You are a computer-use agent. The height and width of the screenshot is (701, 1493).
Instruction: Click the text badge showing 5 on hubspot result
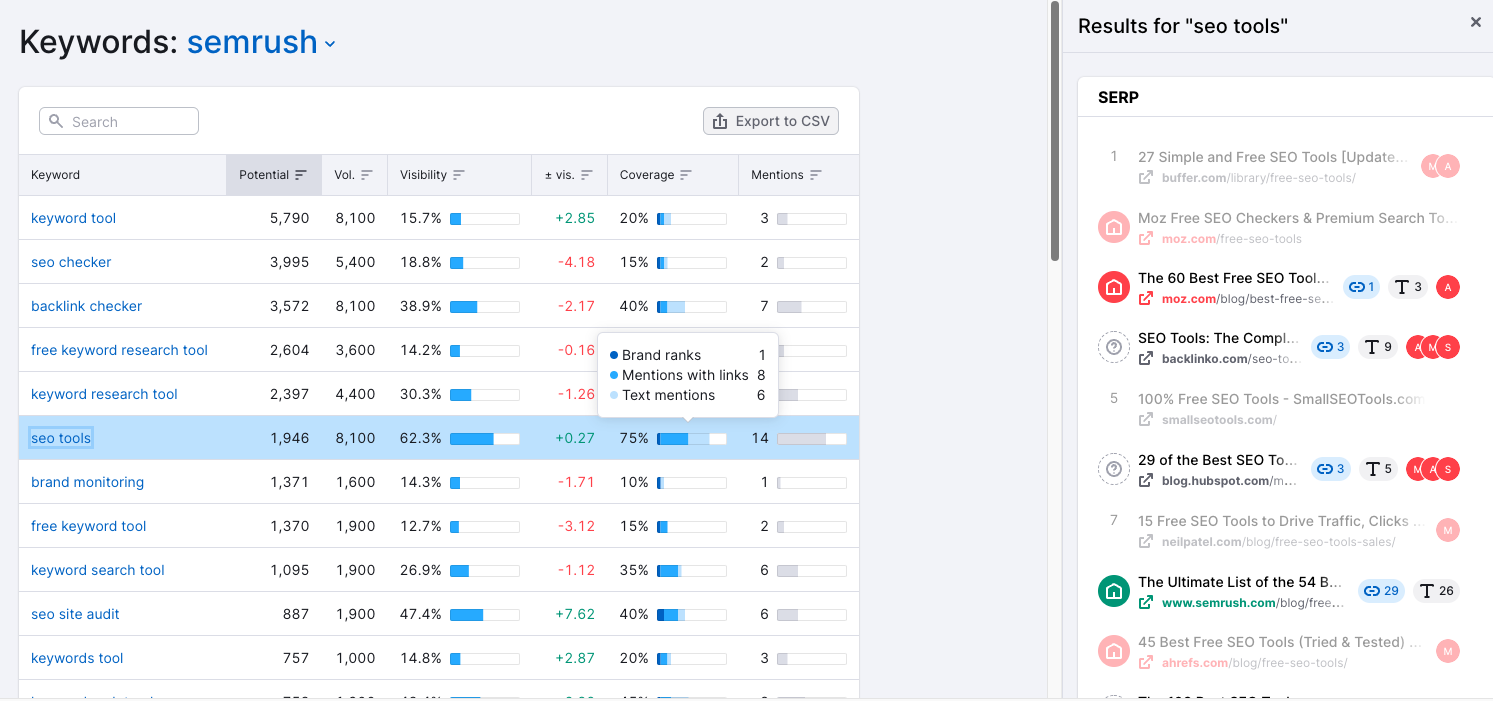1378,469
